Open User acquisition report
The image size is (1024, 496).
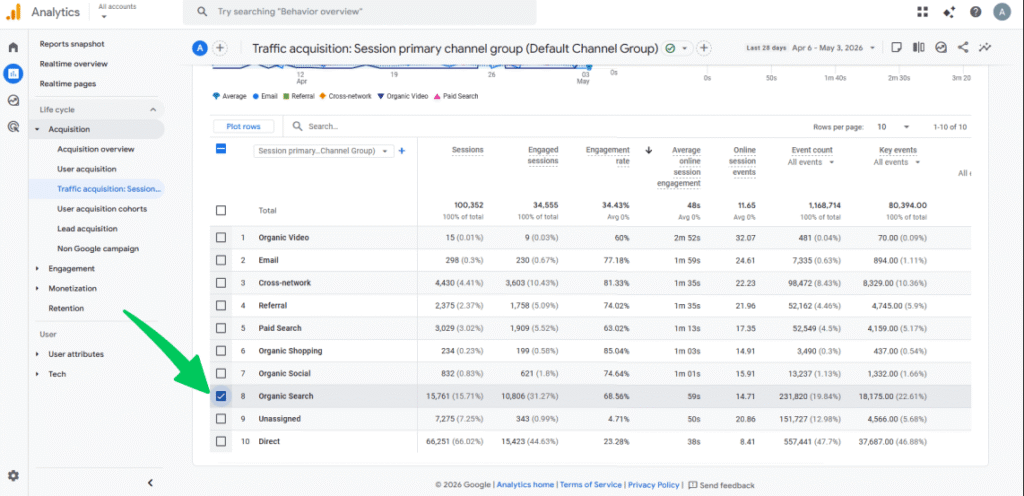coord(87,169)
